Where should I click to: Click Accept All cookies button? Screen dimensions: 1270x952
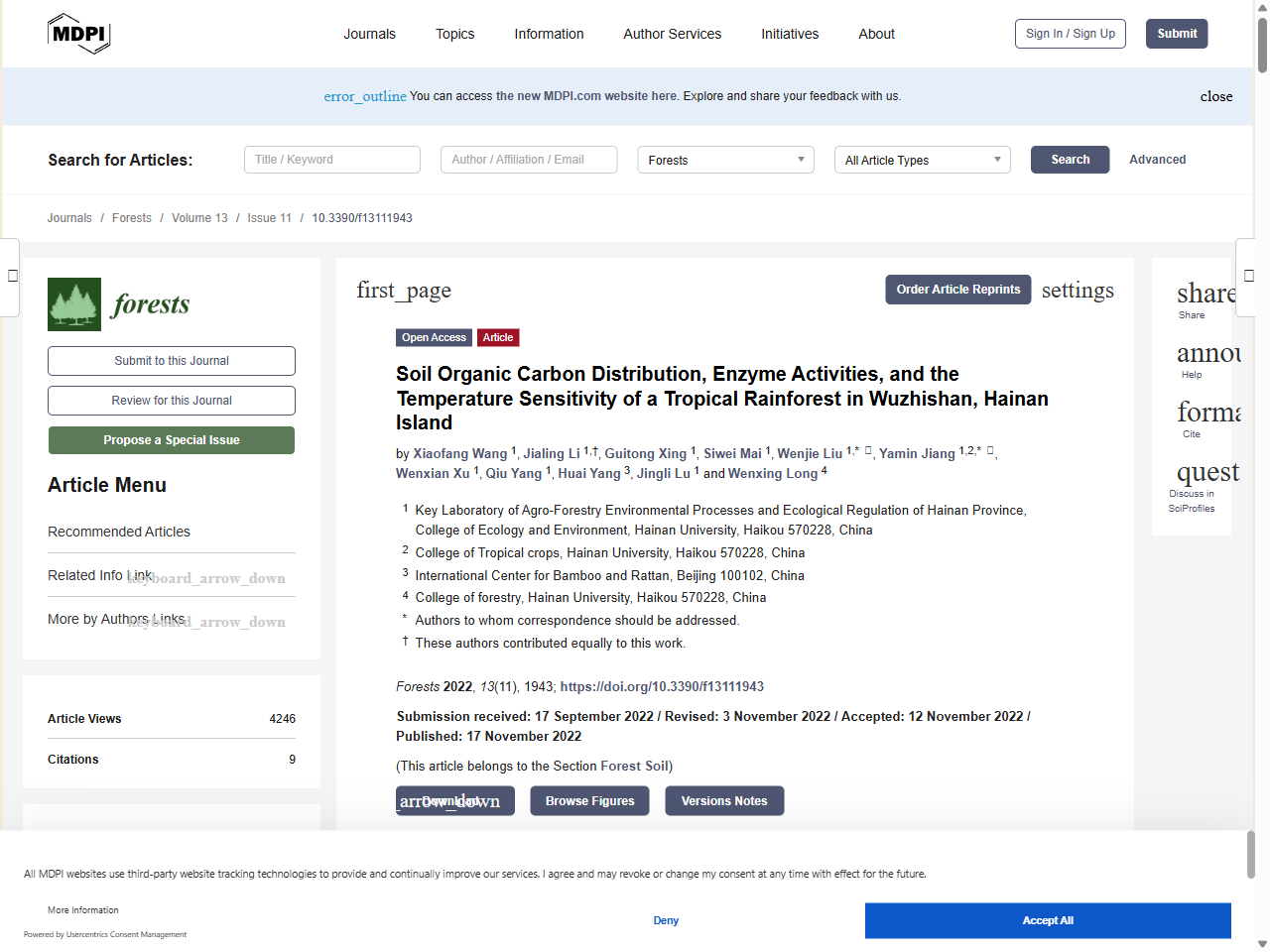(1047, 920)
